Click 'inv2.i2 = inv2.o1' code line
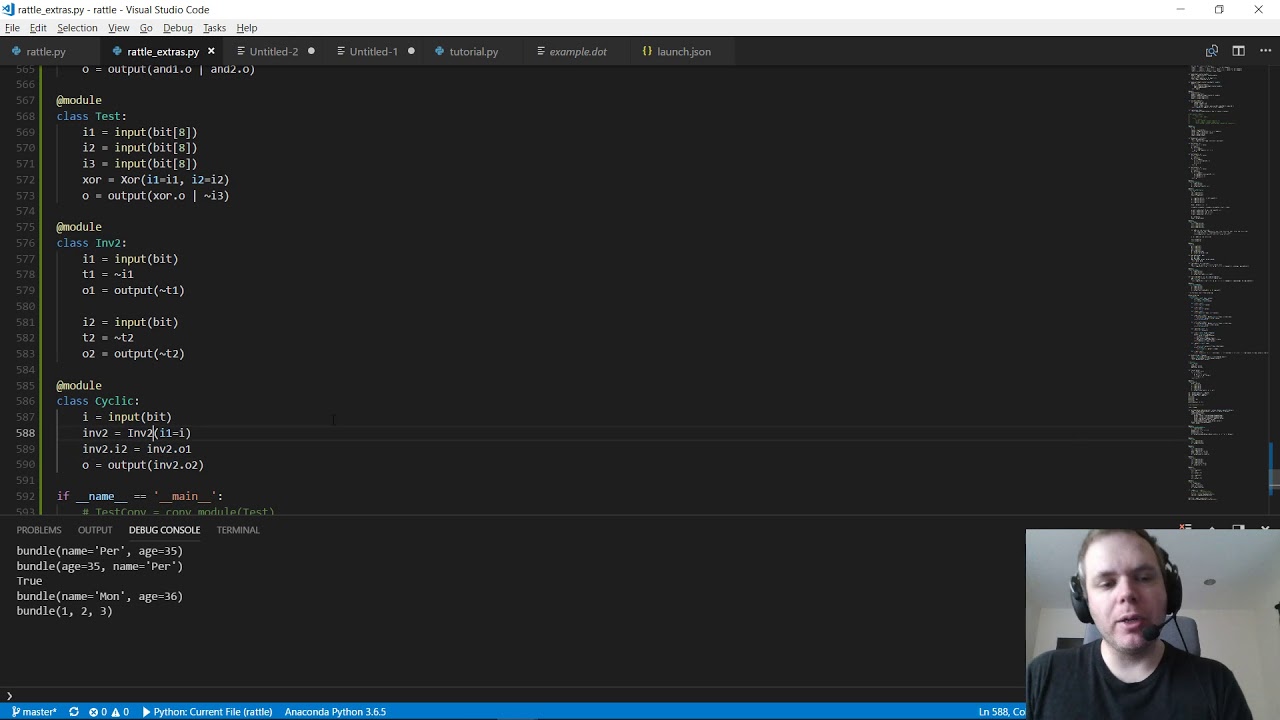The height and width of the screenshot is (720, 1280). tap(136, 449)
